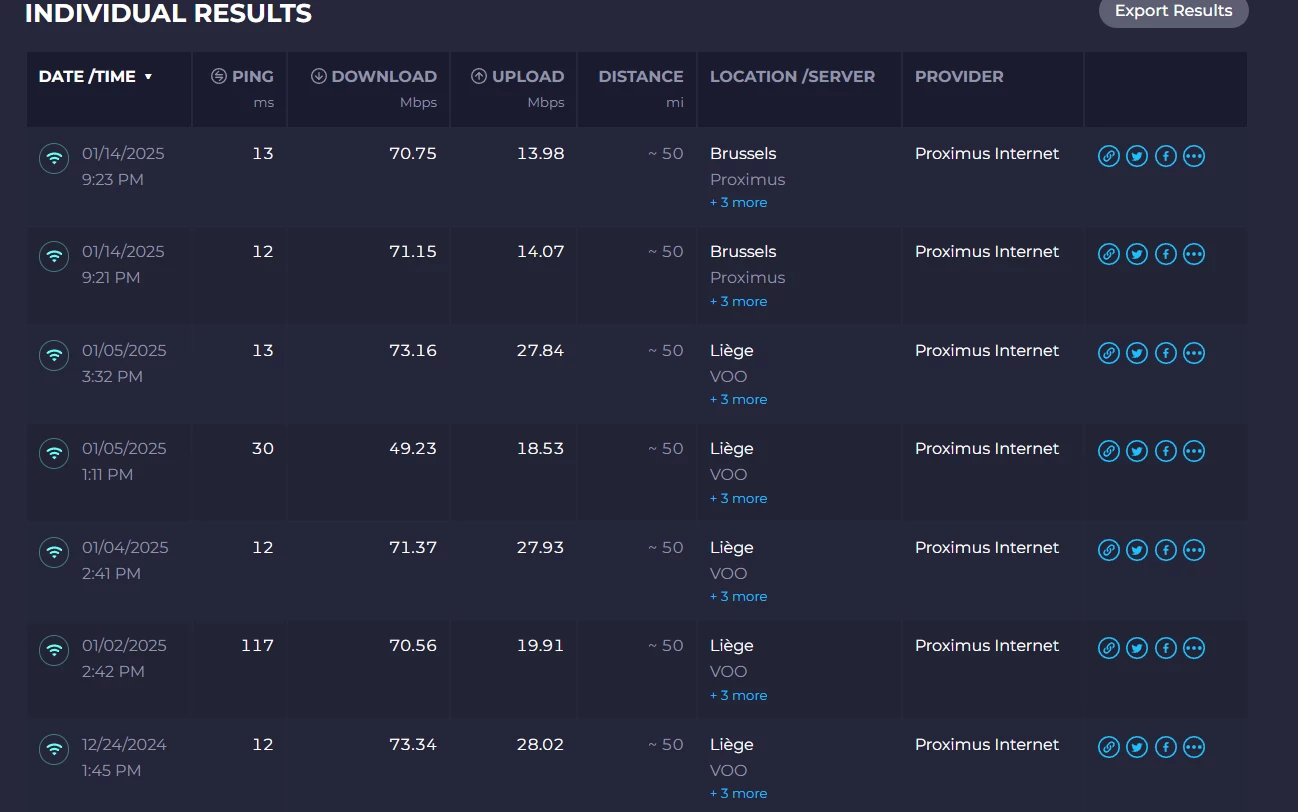
Task: Export the individual results
Action: pos(1174,11)
